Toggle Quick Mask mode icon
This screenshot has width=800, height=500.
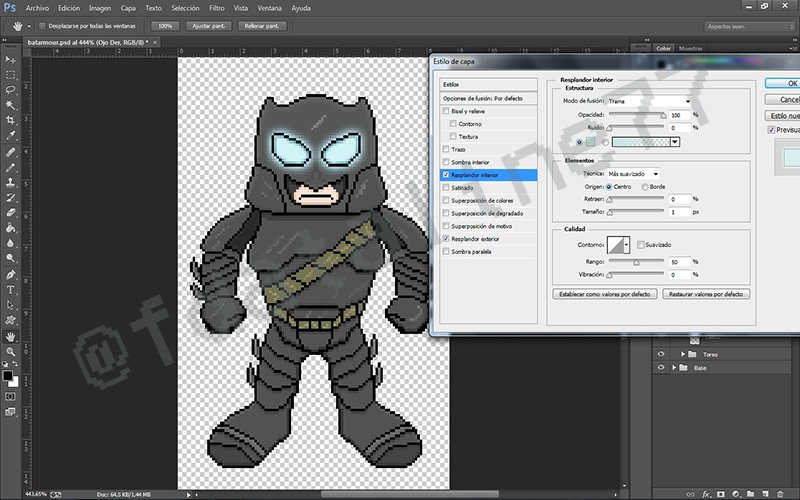click(x=10, y=396)
